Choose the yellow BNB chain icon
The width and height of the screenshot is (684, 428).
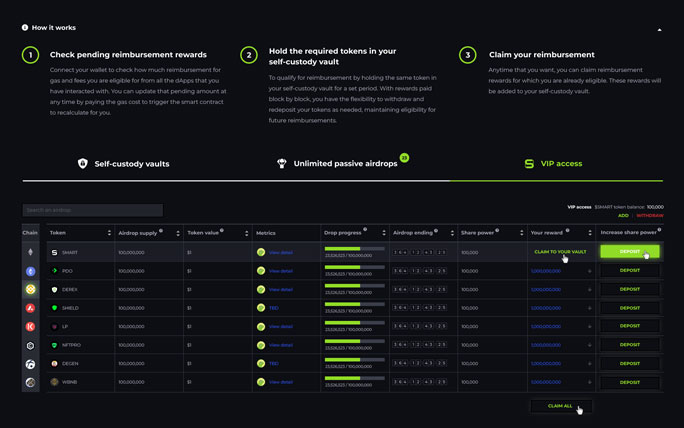coord(30,289)
